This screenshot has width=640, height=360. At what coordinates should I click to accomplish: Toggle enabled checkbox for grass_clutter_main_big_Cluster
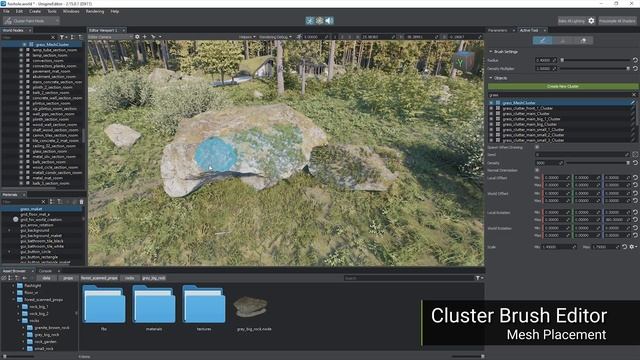[491, 124]
